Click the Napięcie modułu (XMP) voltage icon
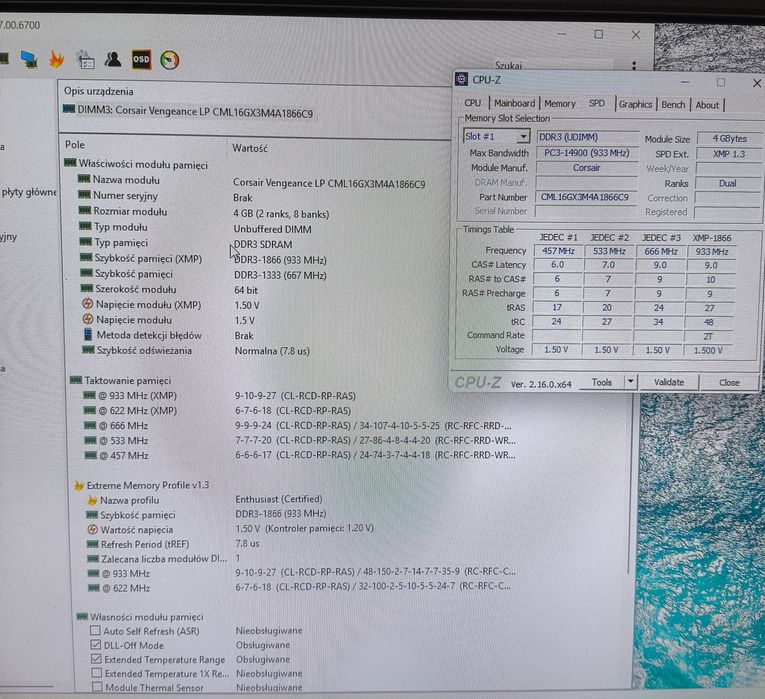 point(87,304)
